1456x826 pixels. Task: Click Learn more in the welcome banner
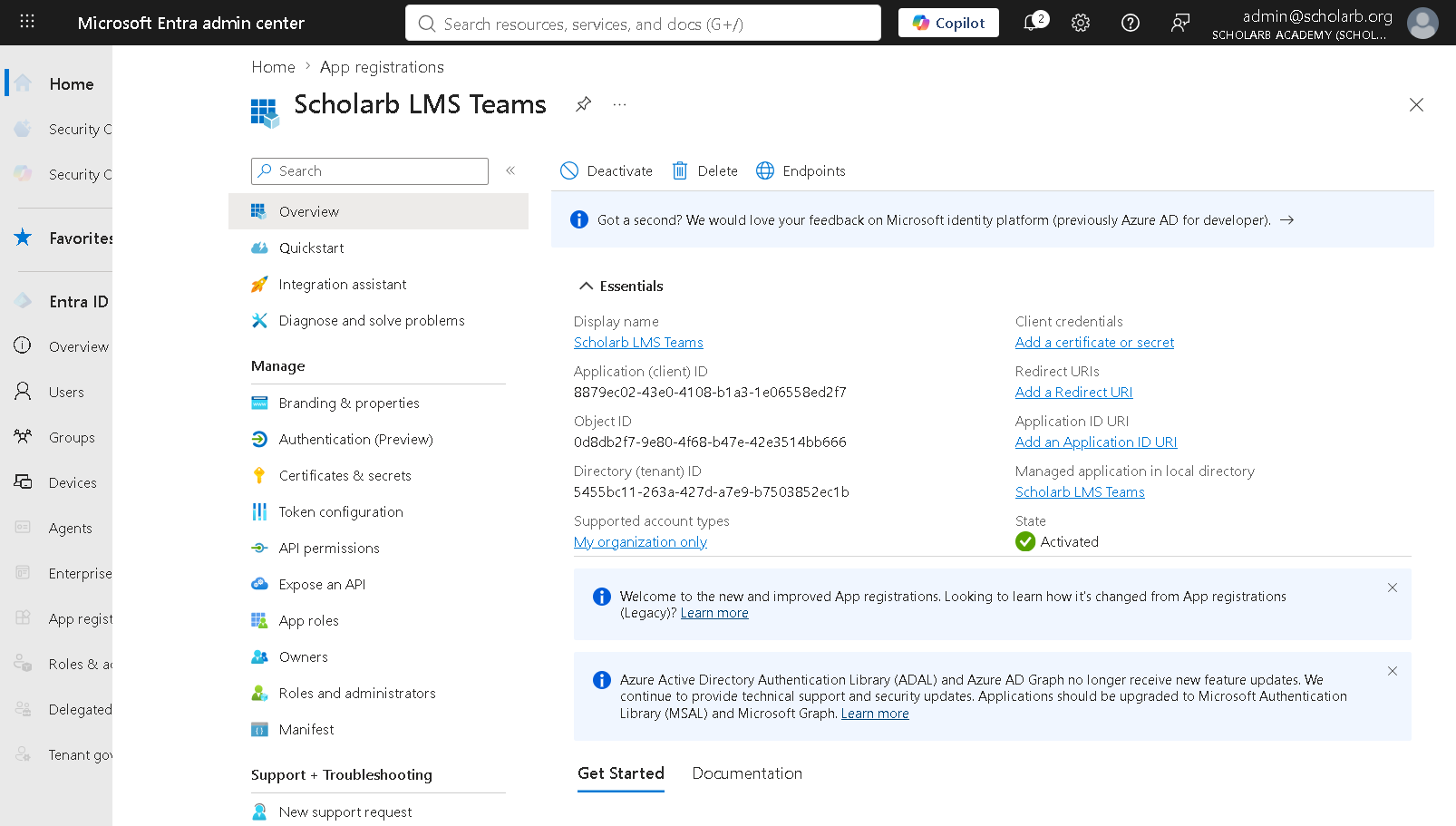tap(714, 613)
